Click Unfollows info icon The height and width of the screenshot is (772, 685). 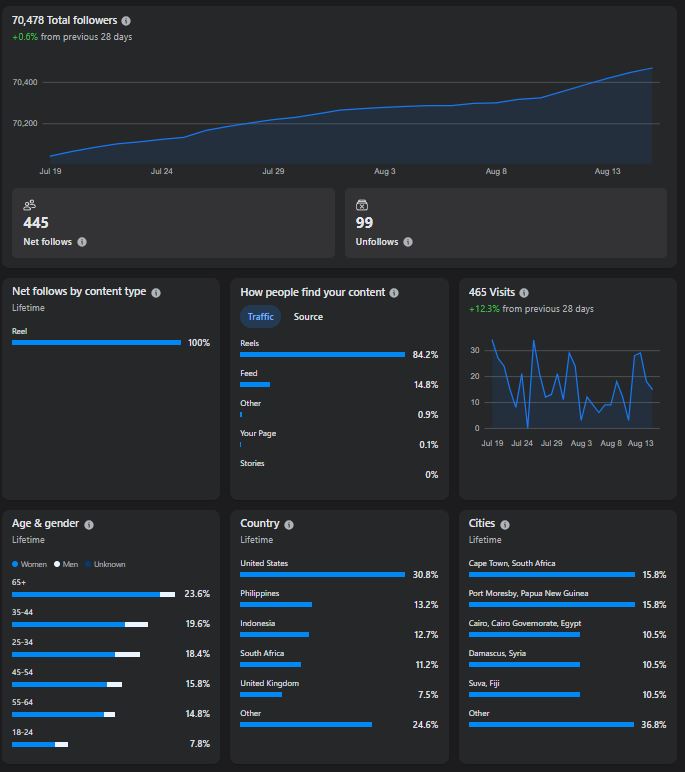click(x=408, y=242)
